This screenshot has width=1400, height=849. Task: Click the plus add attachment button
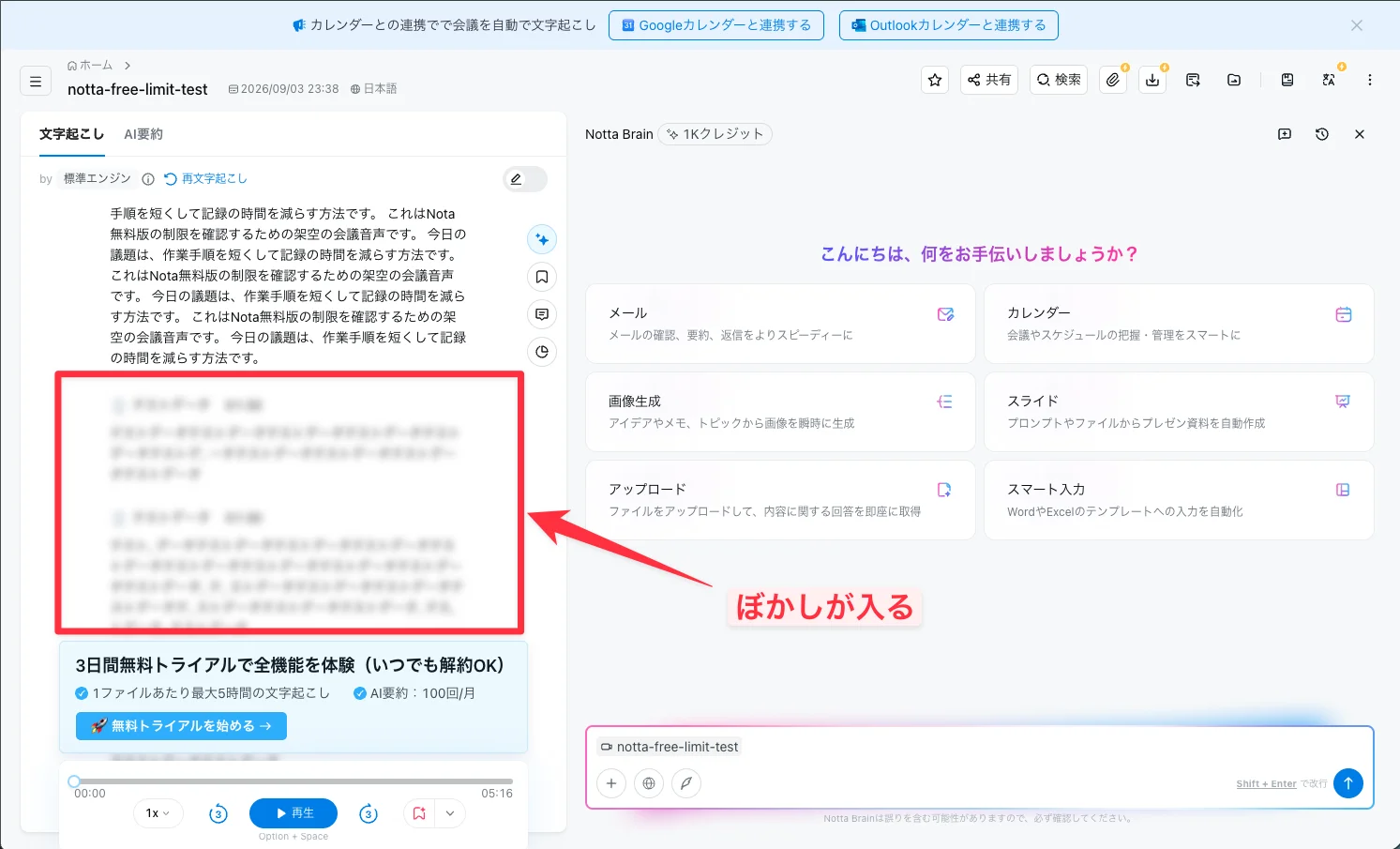pos(611,783)
